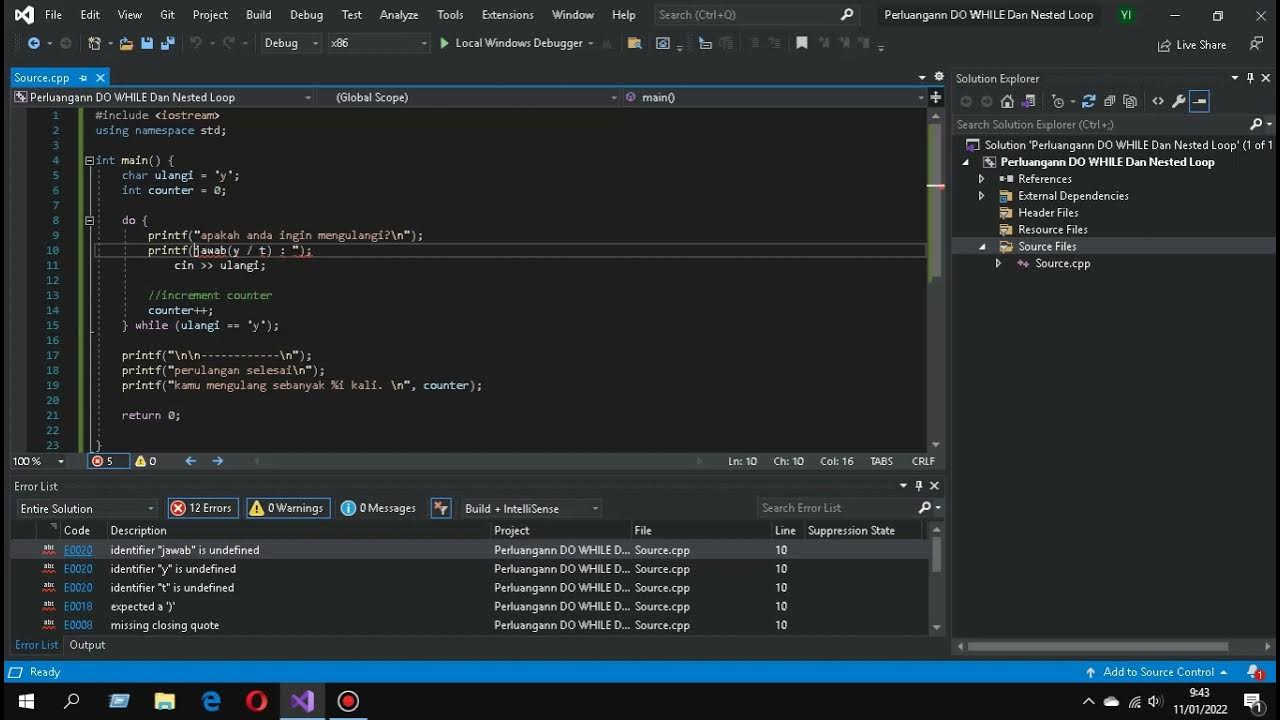Go to previous issue arrow in editor

click(191, 461)
